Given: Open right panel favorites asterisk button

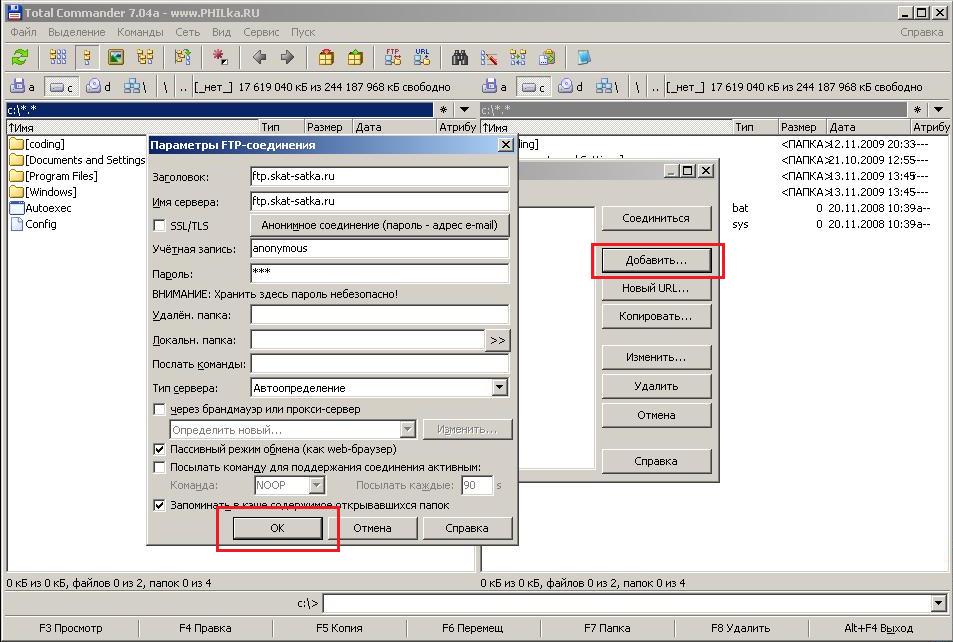Looking at the screenshot, I should [918, 110].
